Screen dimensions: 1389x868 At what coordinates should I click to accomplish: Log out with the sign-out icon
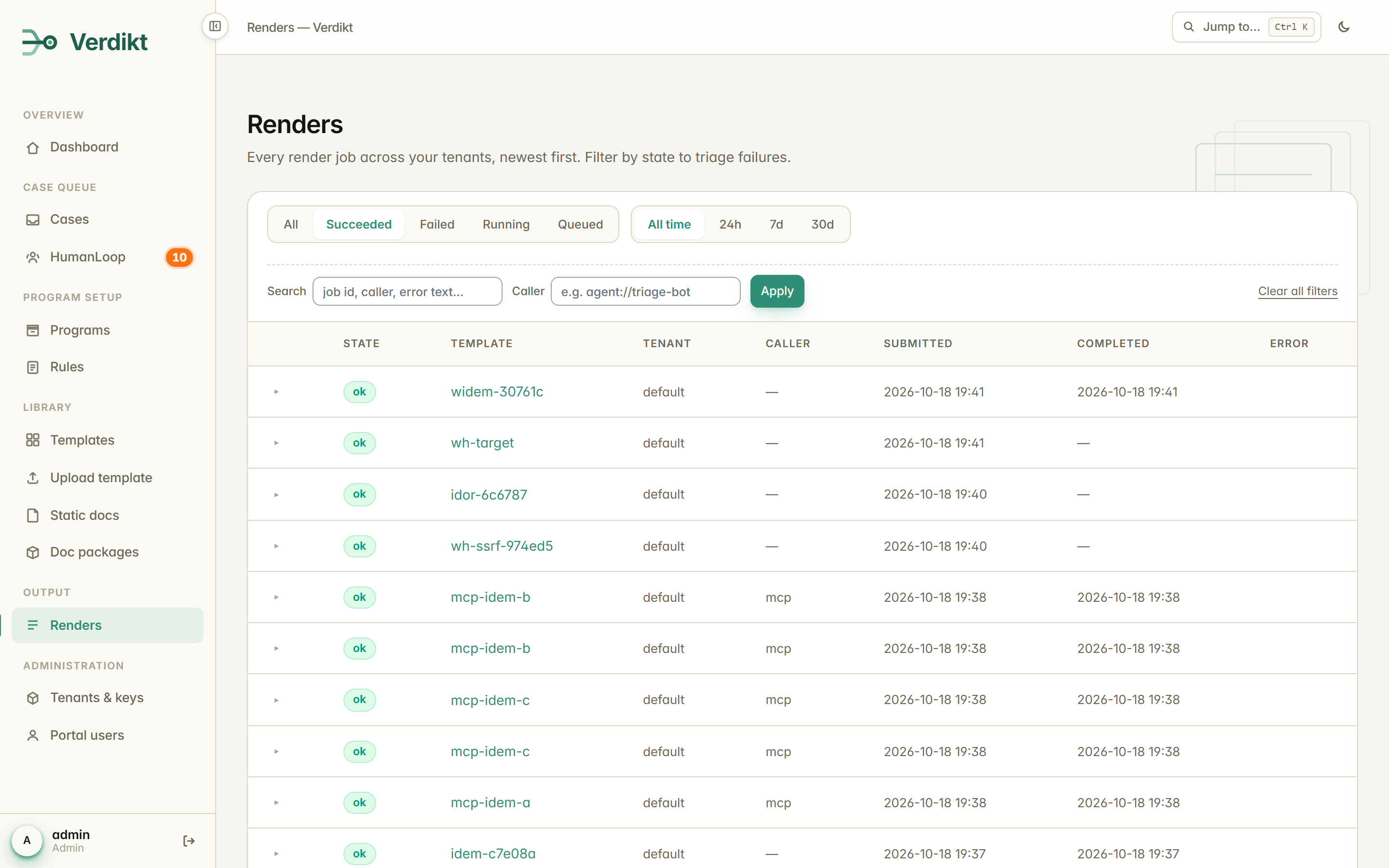coord(189,841)
